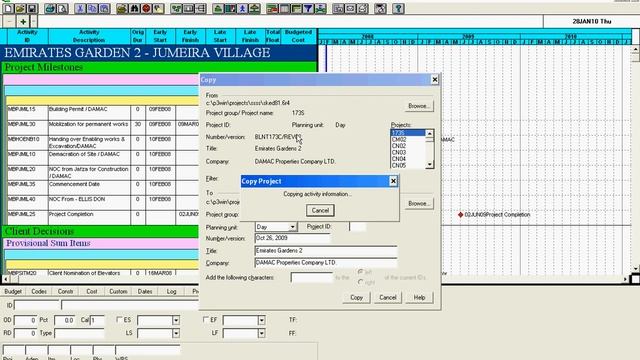Screen dimensions: 640x360
Task: Click the Filter funnel toolbar icon
Action: 308,8
